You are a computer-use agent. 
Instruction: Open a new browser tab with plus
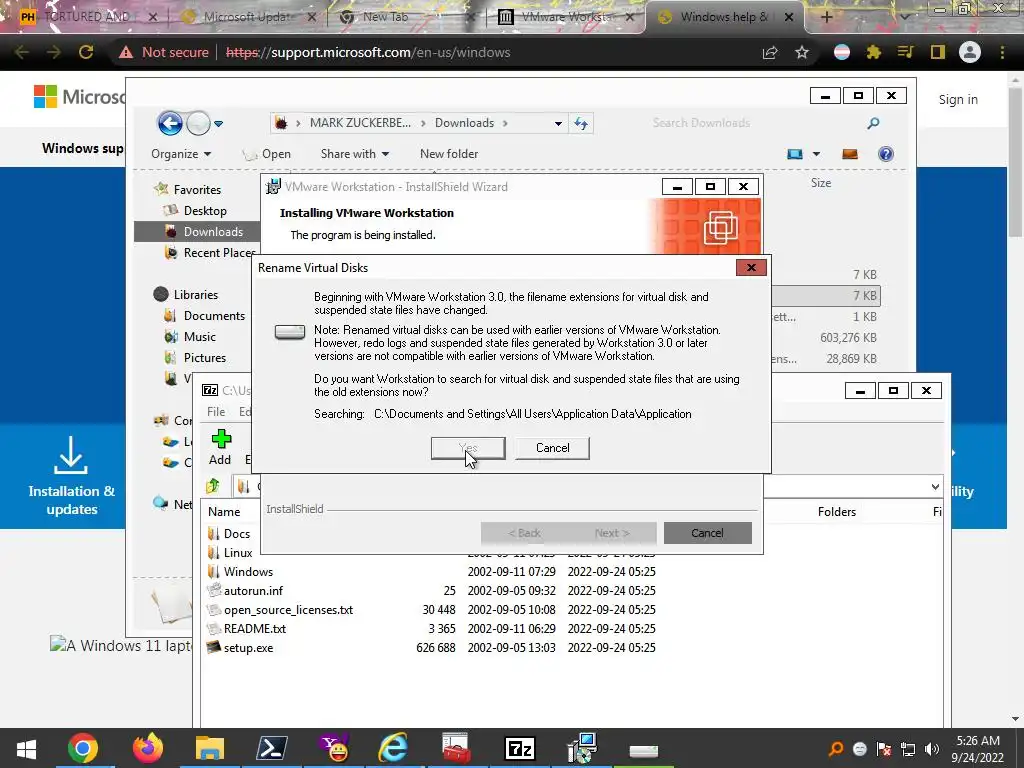[x=826, y=18]
